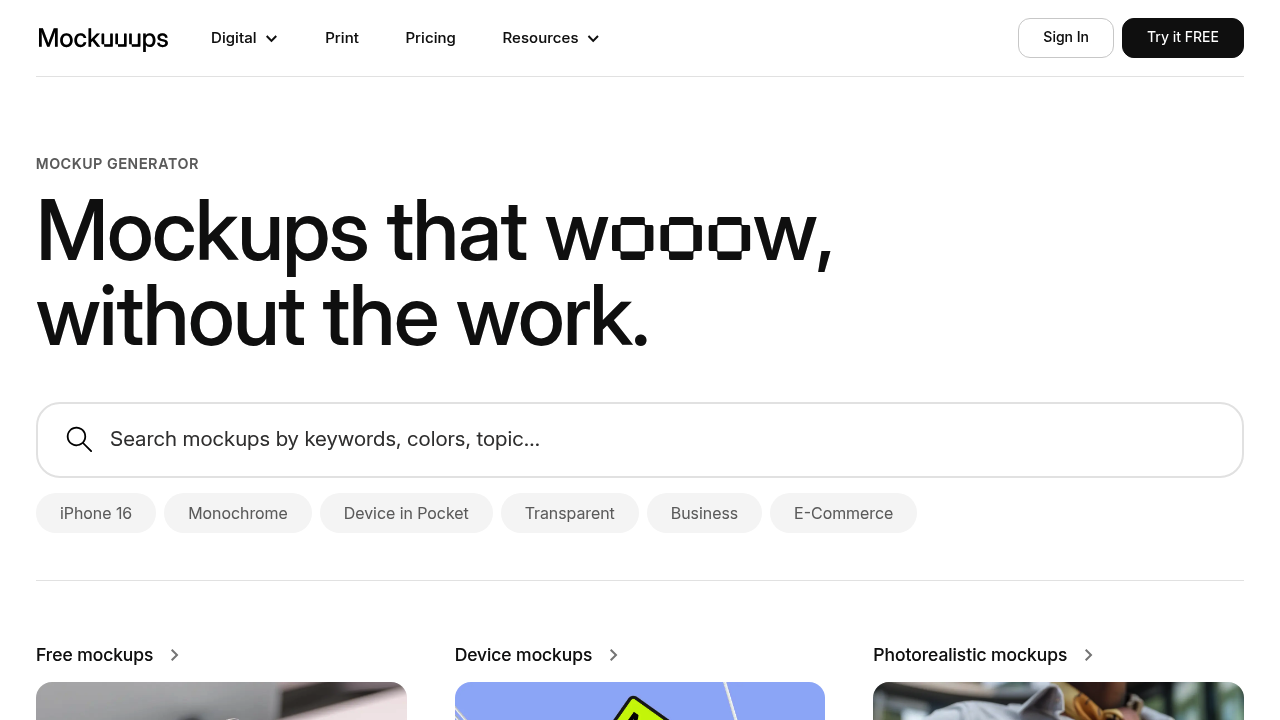This screenshot has height=720, width=1280.
Task: Click the Mockuuups logo
Action: 103,38
